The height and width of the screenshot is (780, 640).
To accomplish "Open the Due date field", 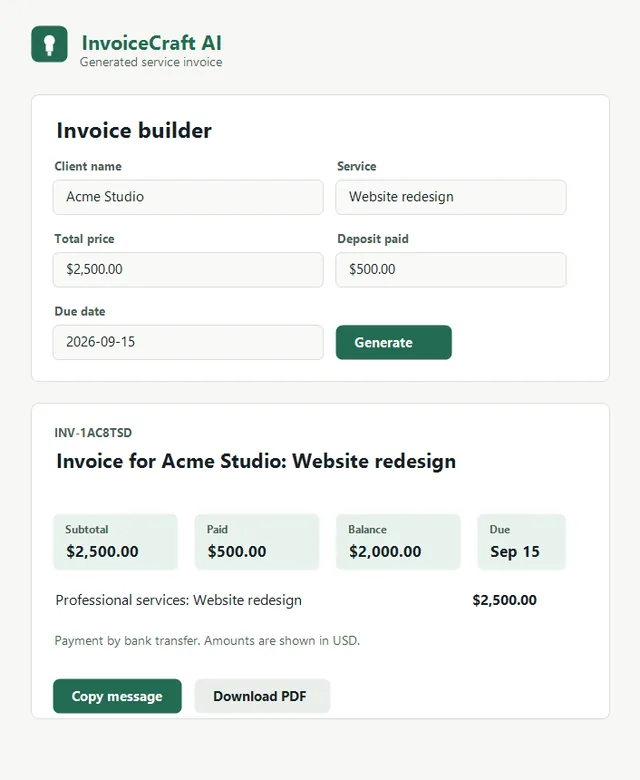I will 188,342.
